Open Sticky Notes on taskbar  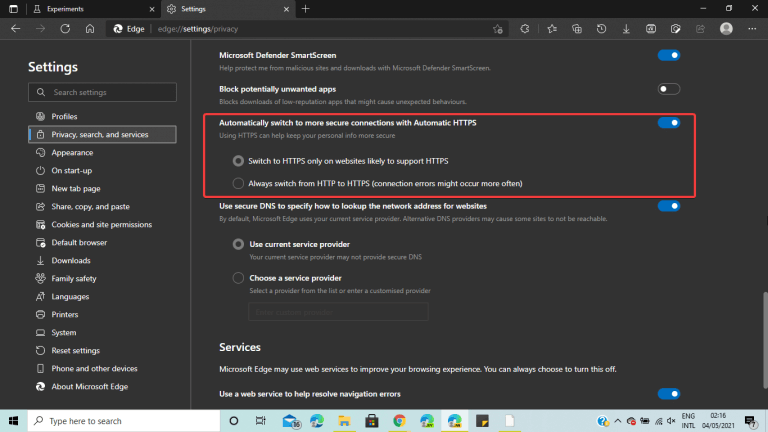click(x=482, y=421)
